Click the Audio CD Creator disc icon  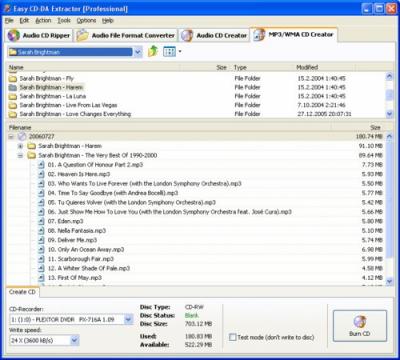click(x=187, y=35)
